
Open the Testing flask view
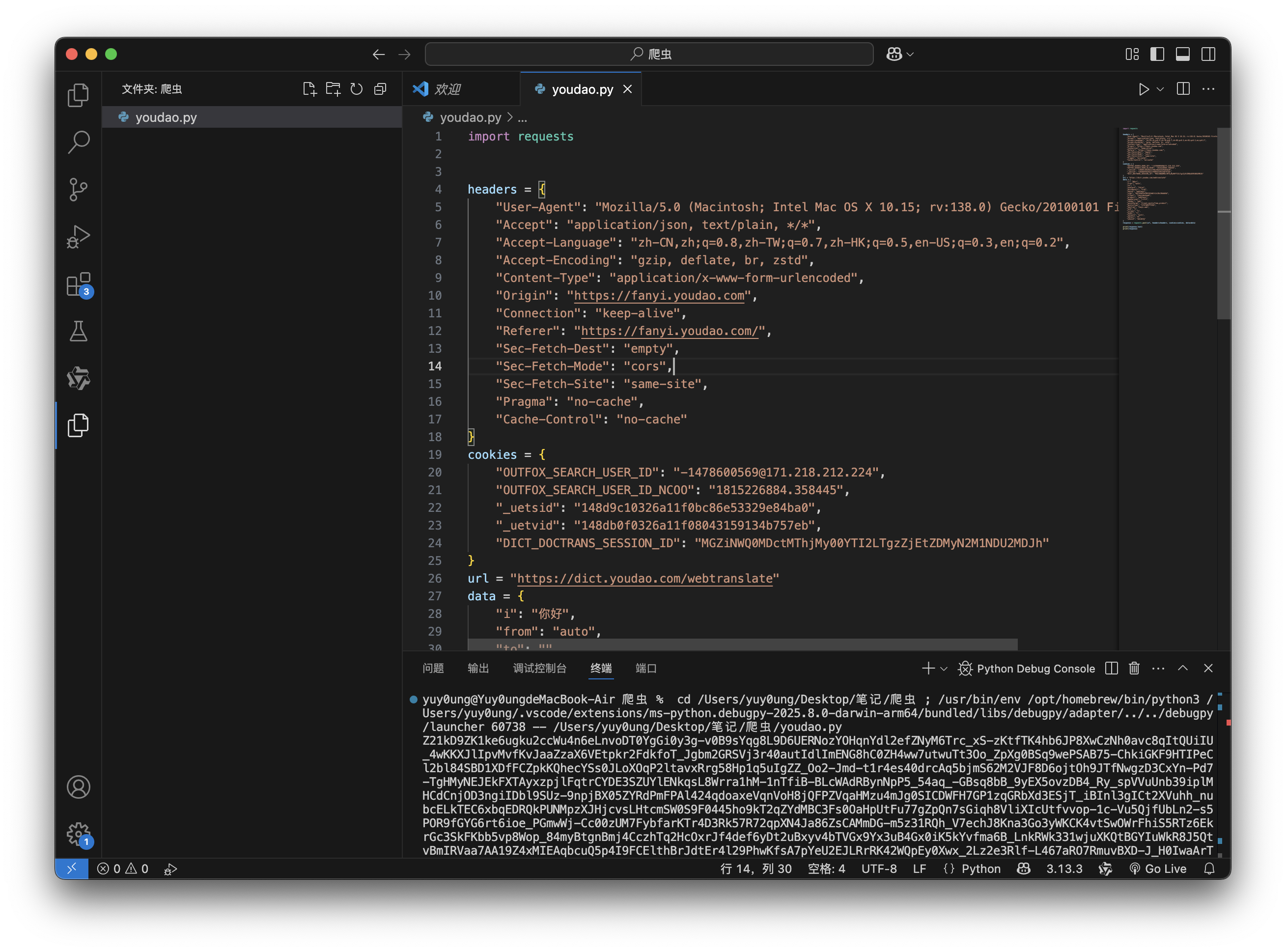[79, 332]
